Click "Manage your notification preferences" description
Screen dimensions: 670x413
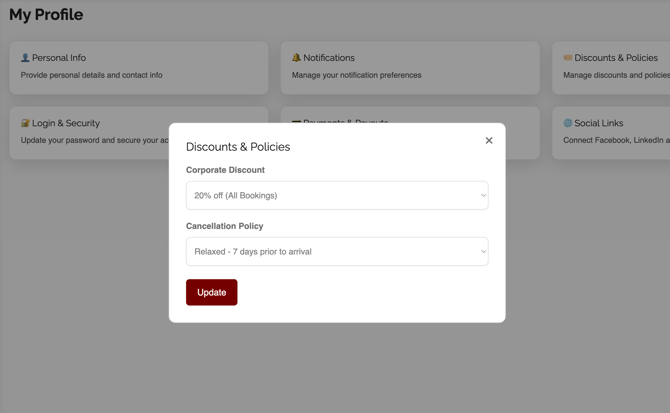pyautogui.click(x=357, y=75)
